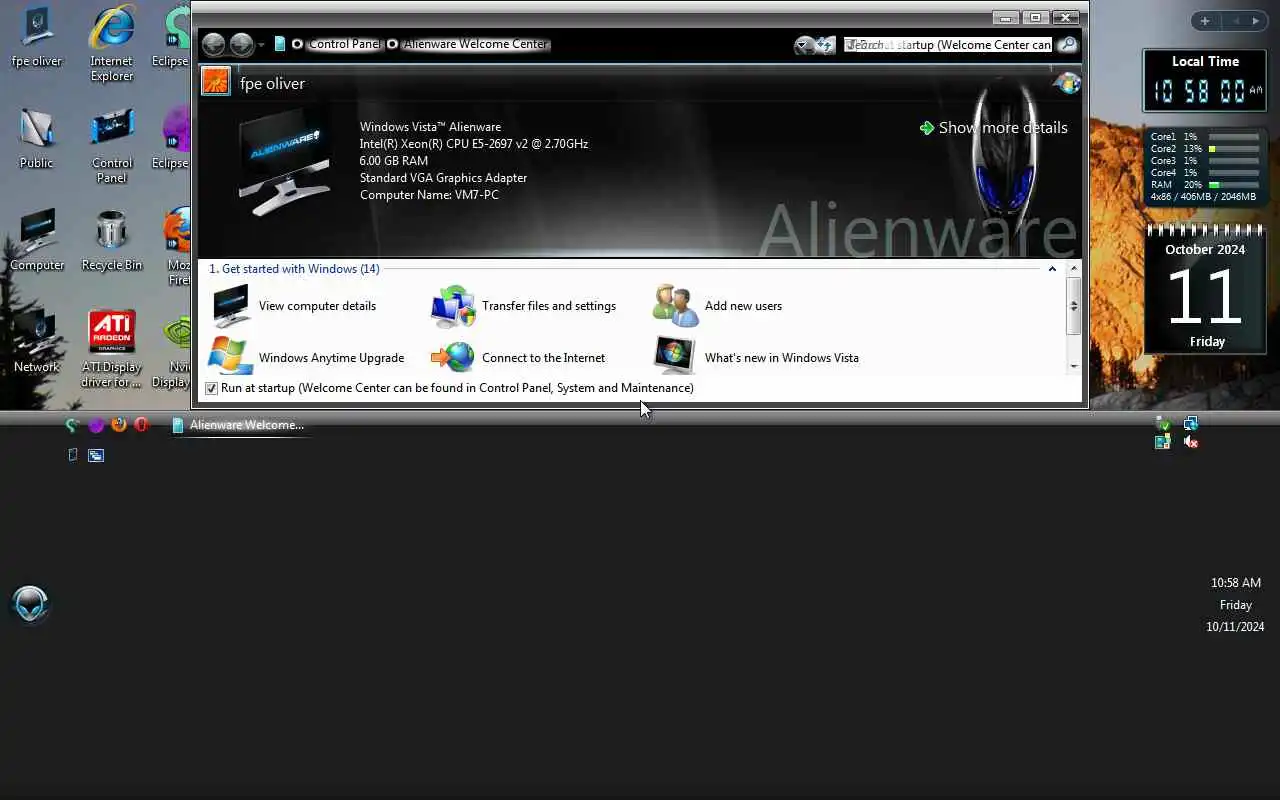Launch Firefox from quick launch bar
The height and width of the screenshot is (800, 1280).
pos(119,425)
